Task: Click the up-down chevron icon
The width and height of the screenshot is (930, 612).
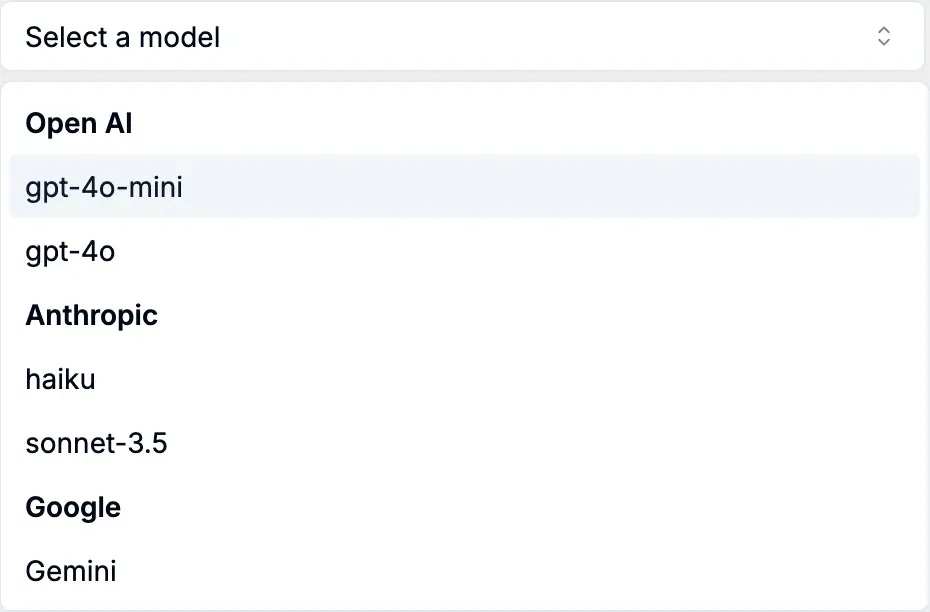Action: [x=883, y=37]
